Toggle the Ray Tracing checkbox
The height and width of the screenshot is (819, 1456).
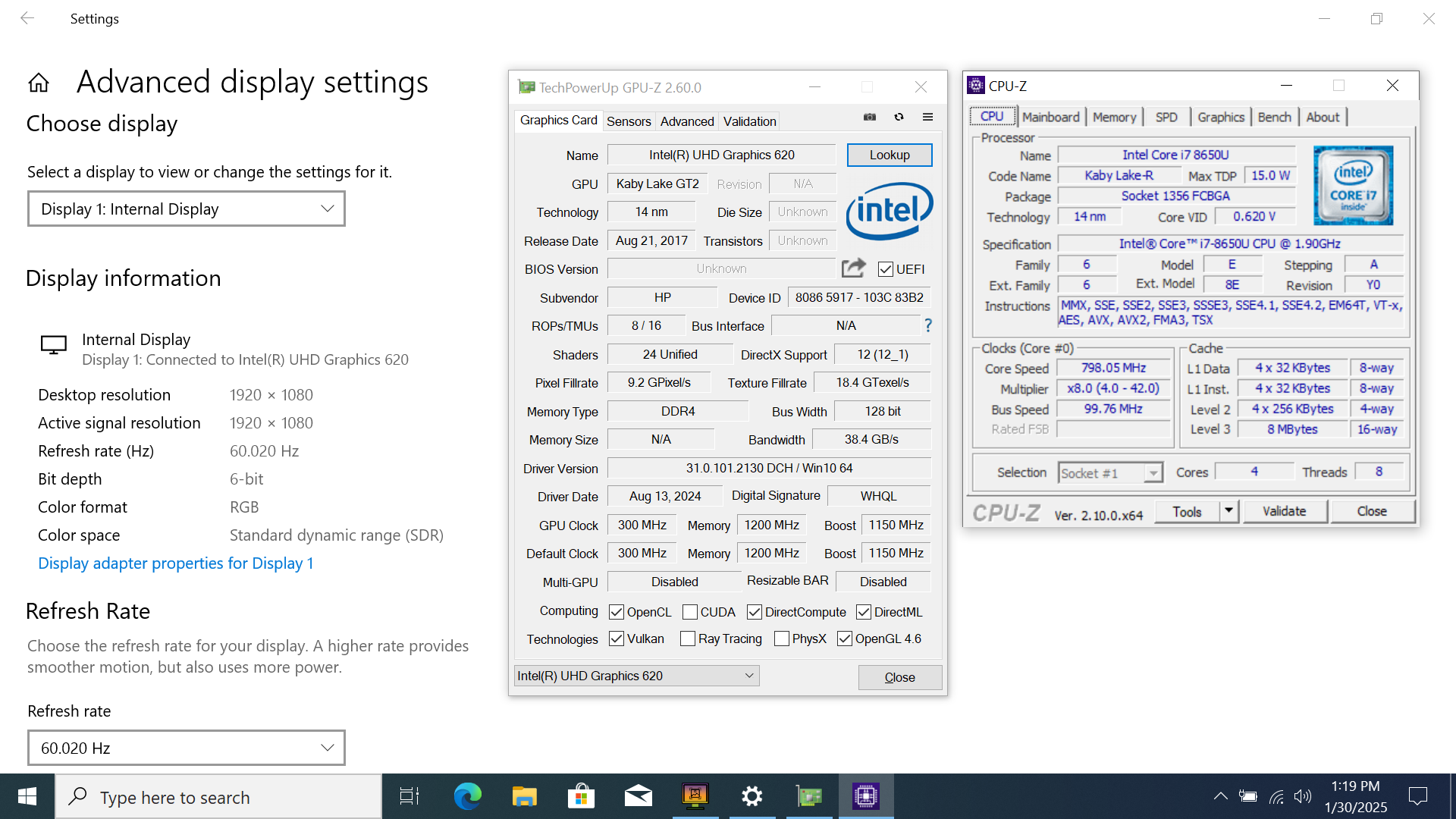coord(688,639)
